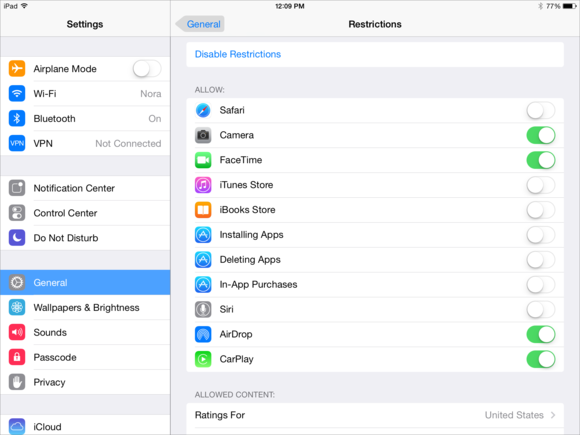Tap the 'United States' value text
The height and width of the screenshot is (435, 580).
(x=514, y=415)
